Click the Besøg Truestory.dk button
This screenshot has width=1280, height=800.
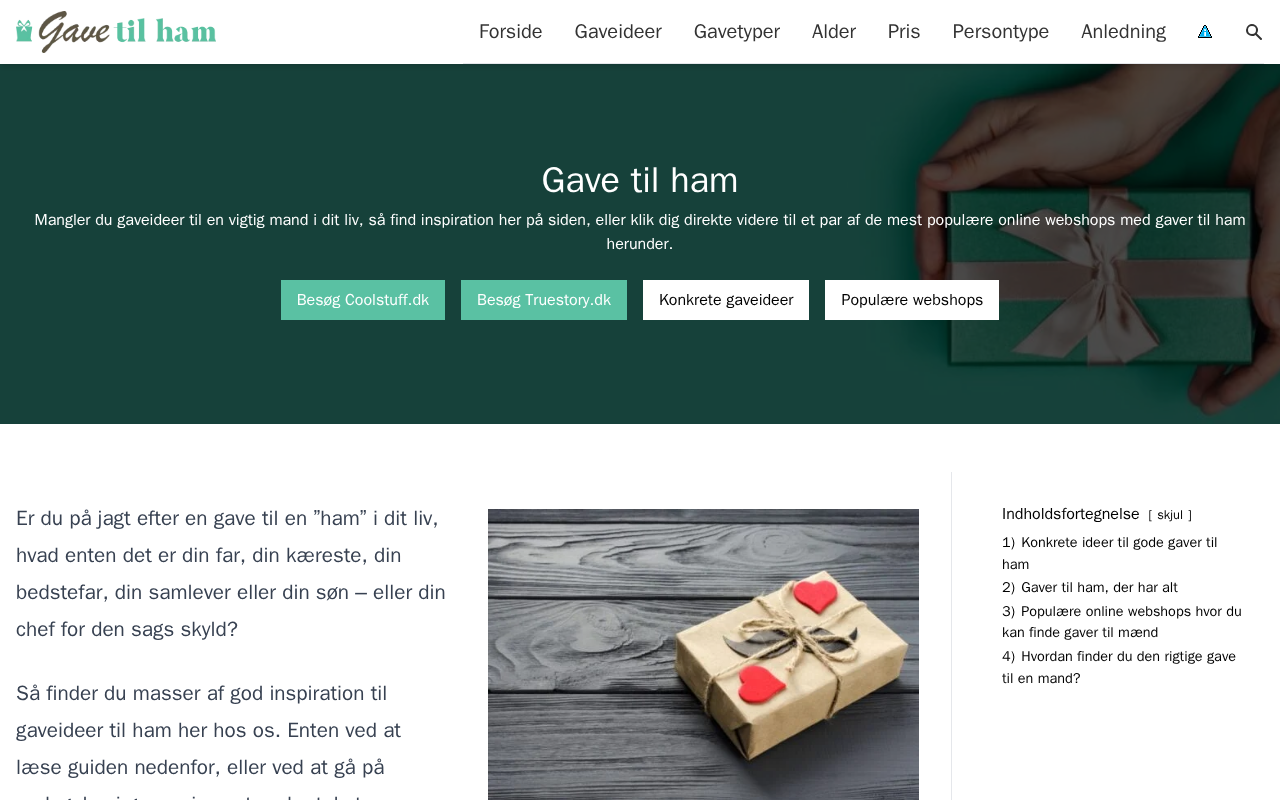544,300
